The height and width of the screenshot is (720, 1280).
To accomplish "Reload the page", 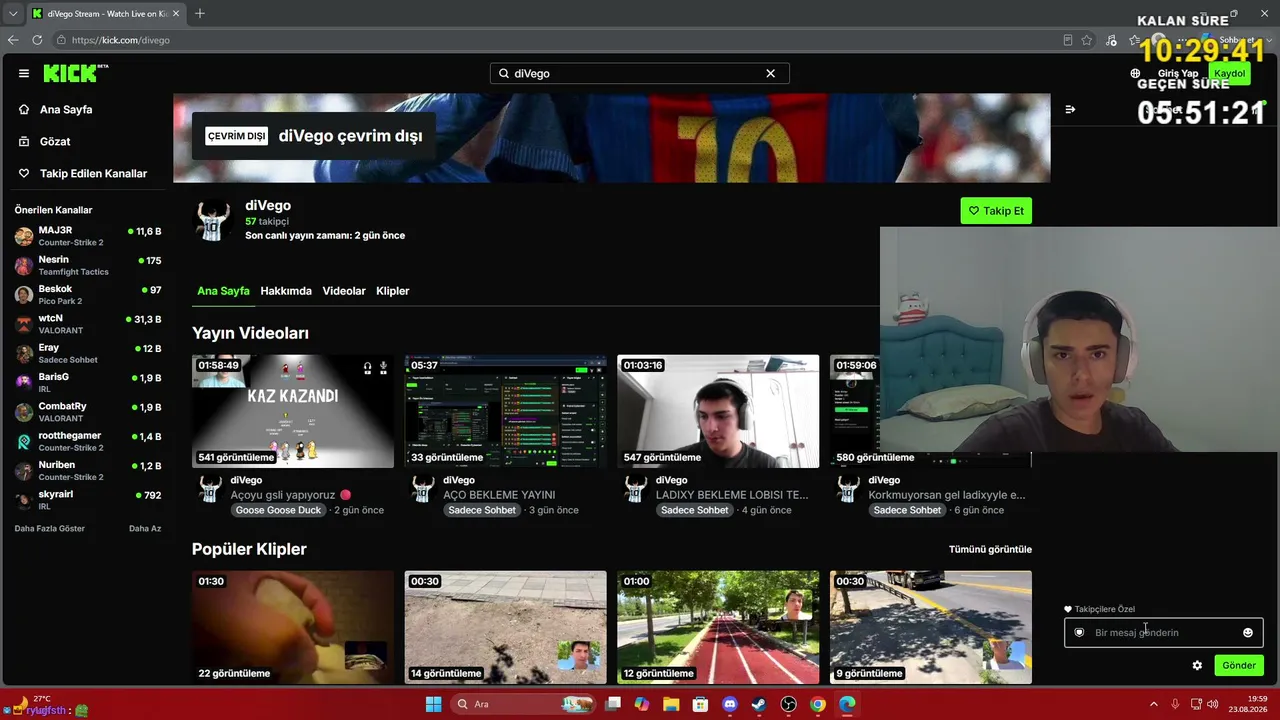I will pyautogui.click(x=37, y=40).
